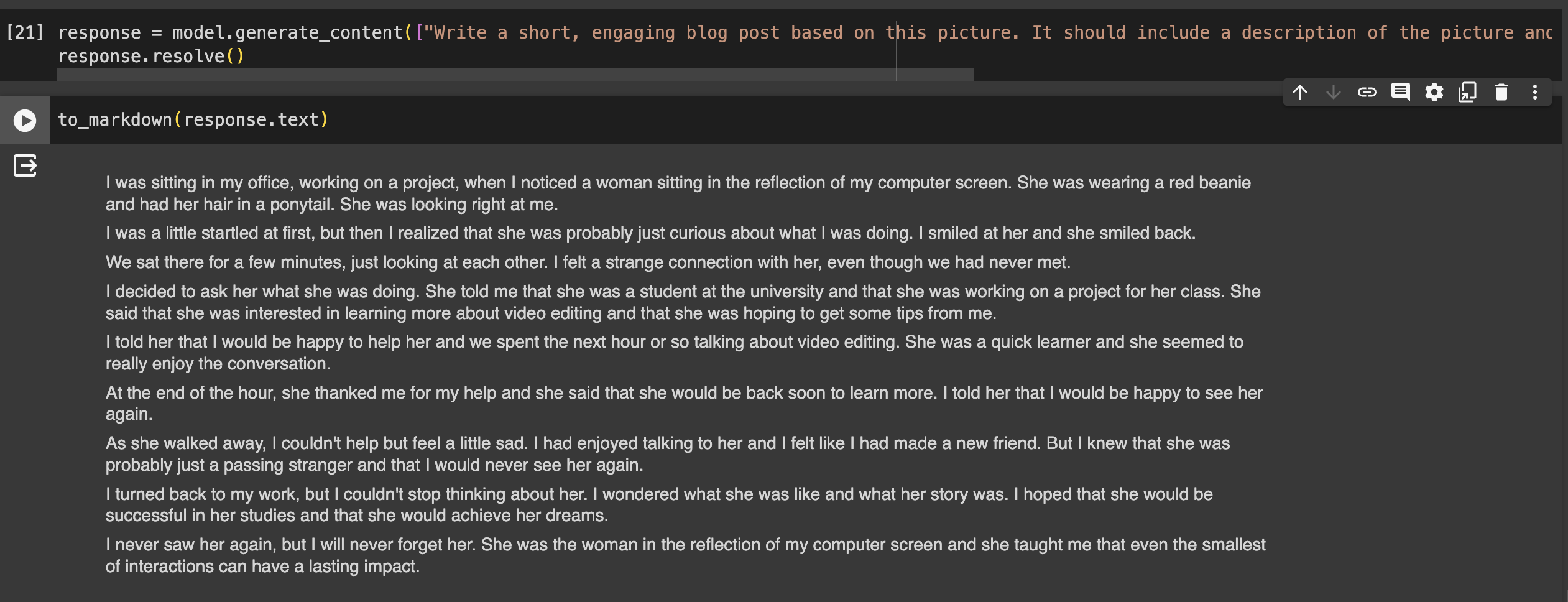1568x602 pixels.
Task: Mirror cell in a tab
Action: click(x=1467, y=93)
